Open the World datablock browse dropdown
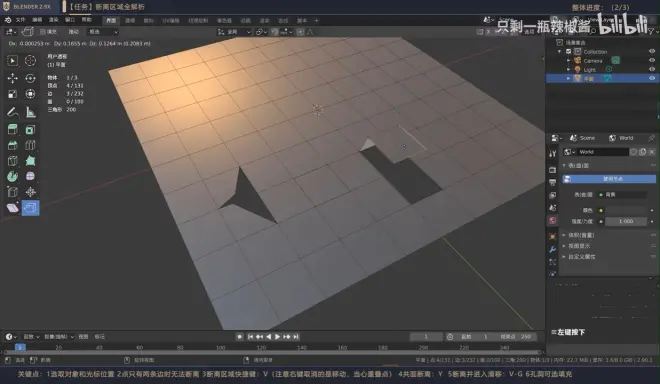This screenshot has height=384, width=660. 570,152
